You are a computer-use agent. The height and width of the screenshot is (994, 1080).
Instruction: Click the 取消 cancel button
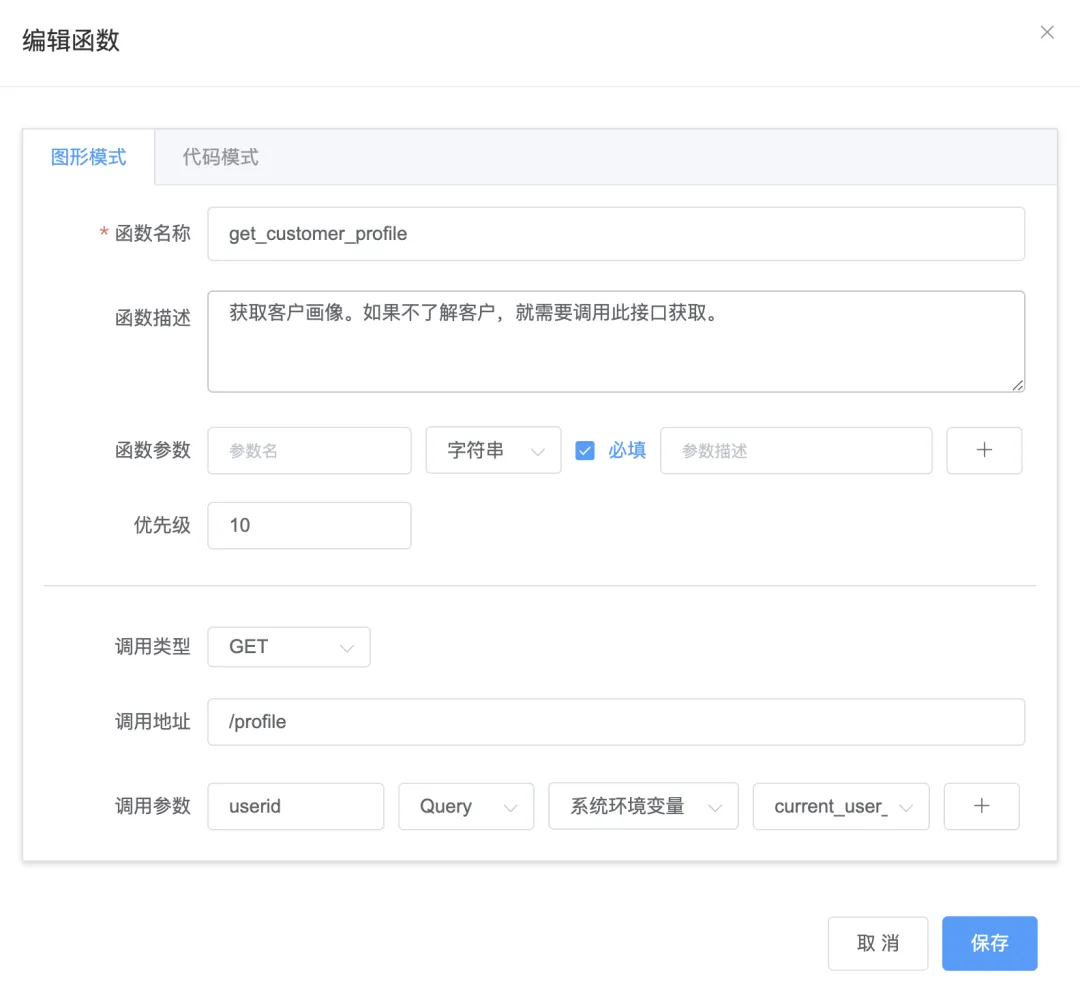tap(877, 943)
